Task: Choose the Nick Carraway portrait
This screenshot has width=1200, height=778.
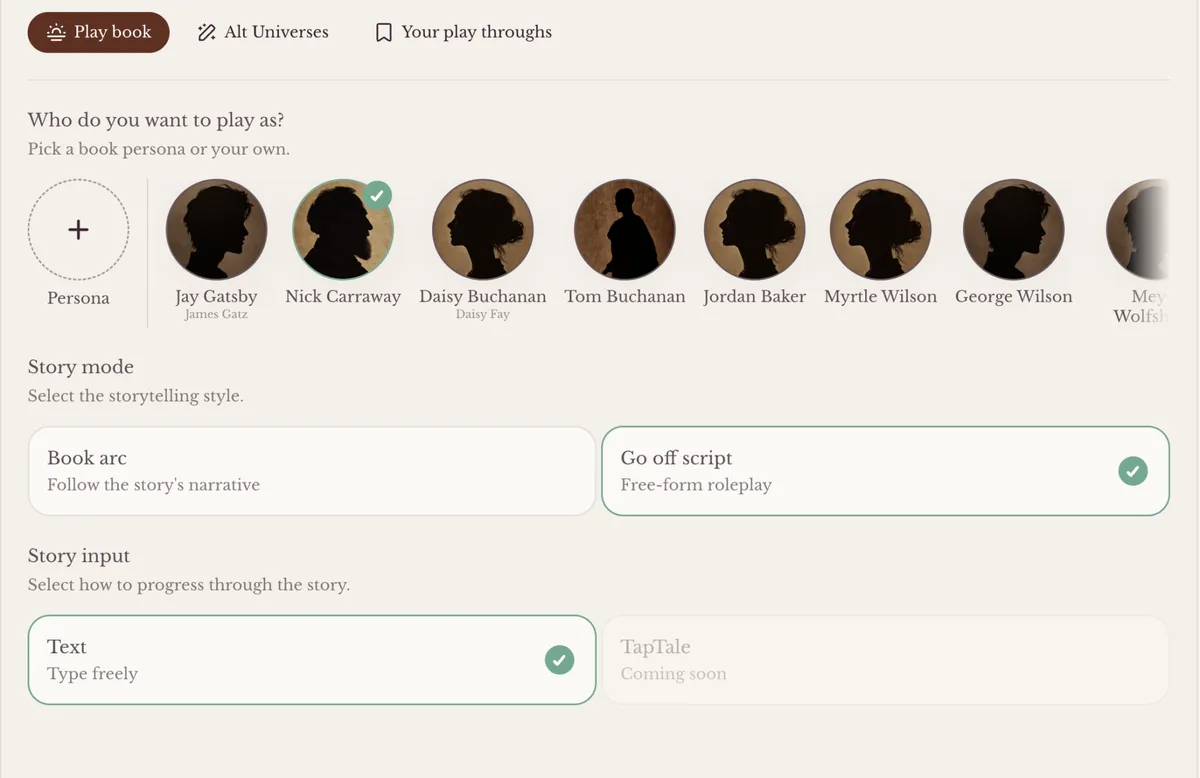Action: 342,230
